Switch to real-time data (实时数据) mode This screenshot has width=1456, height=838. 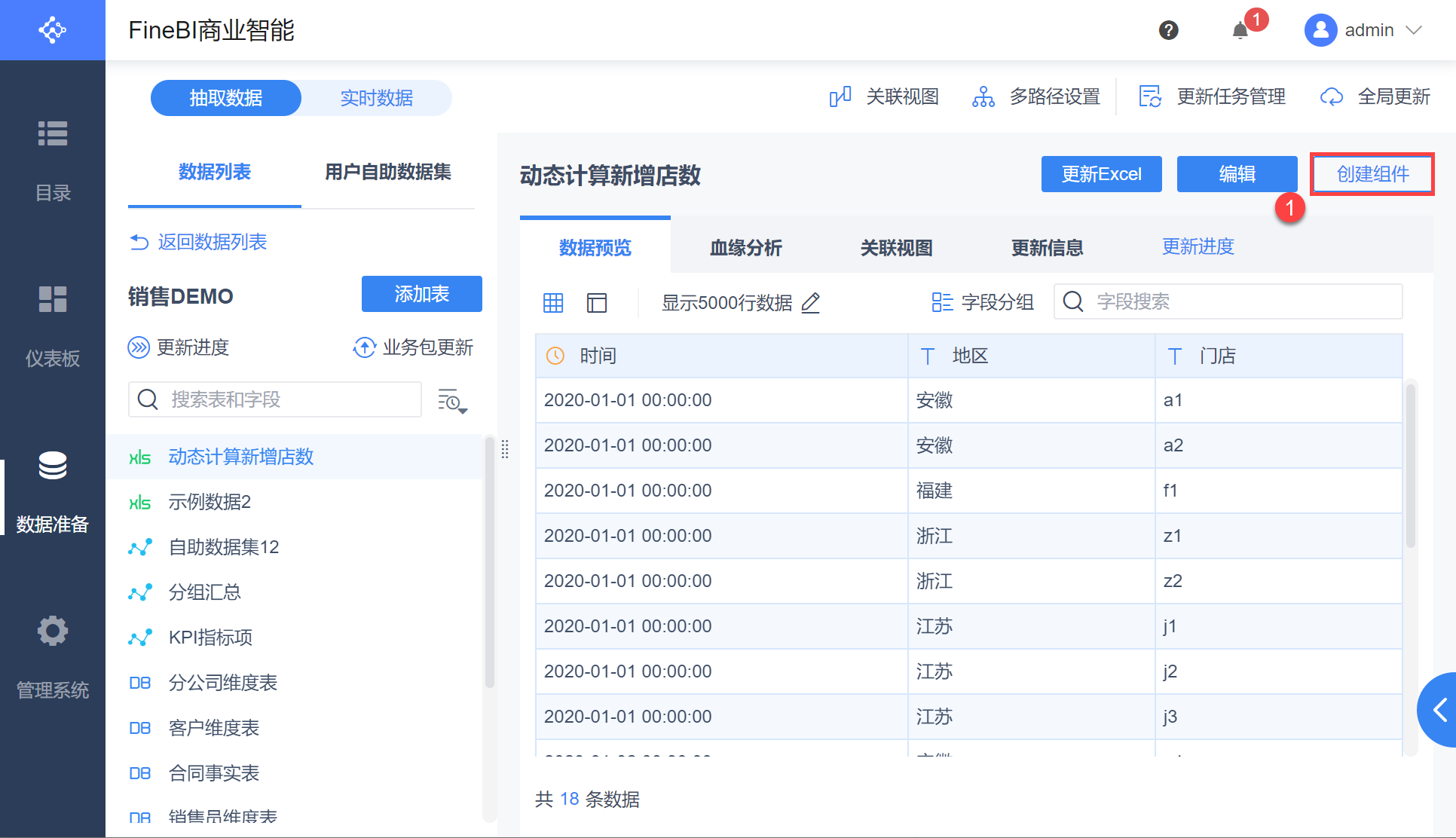coord(376,98)
